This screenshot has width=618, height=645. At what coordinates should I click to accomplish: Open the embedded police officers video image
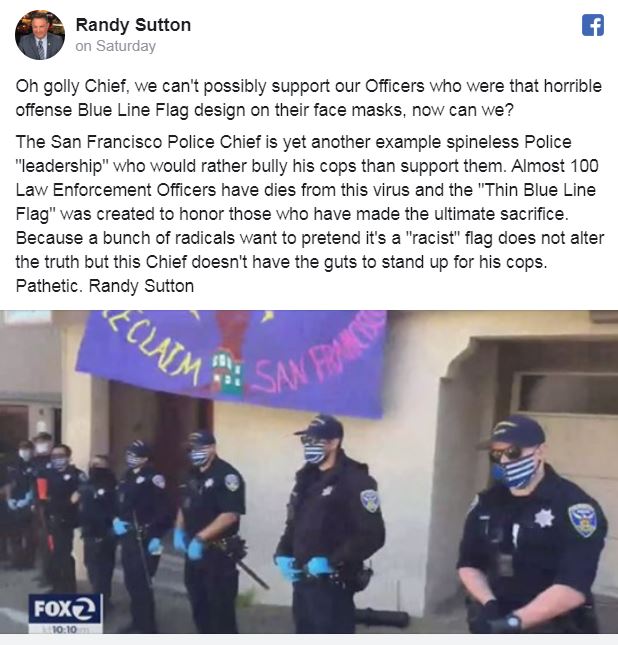309,472
